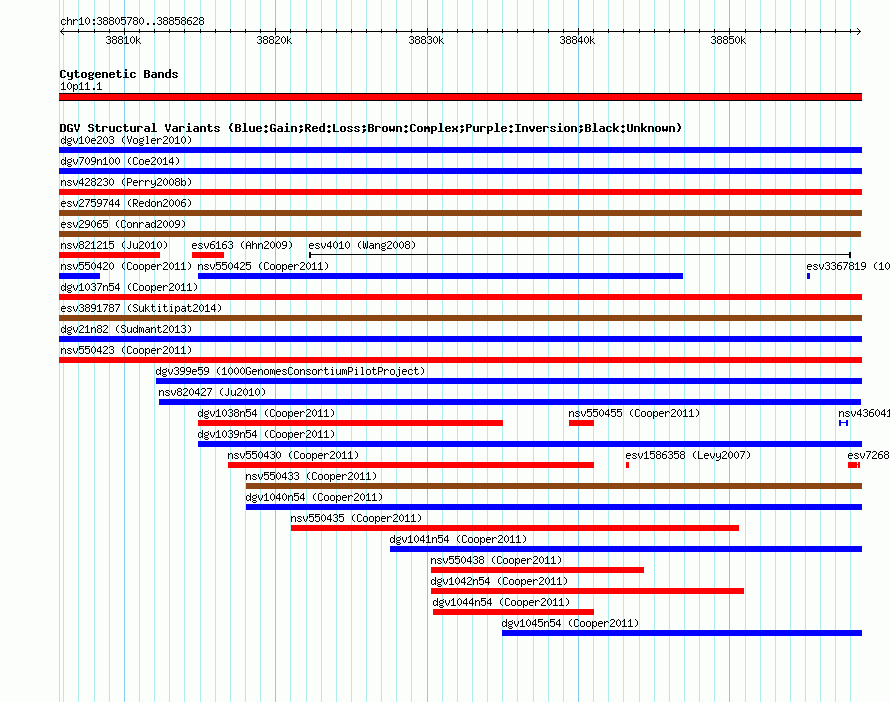The height and width of the screenshot is (702, 890).
Task: Open dgv399e59 (1000GenomesConsortiumPilotProject) entry
Action: point(509,381)
